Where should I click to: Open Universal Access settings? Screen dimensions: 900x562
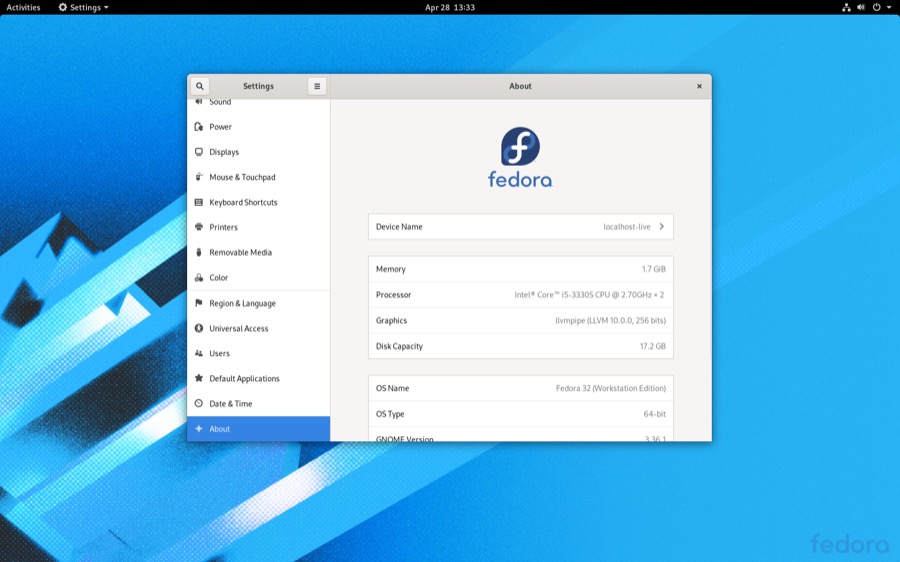pyautogui.click(x=258, y=328)
